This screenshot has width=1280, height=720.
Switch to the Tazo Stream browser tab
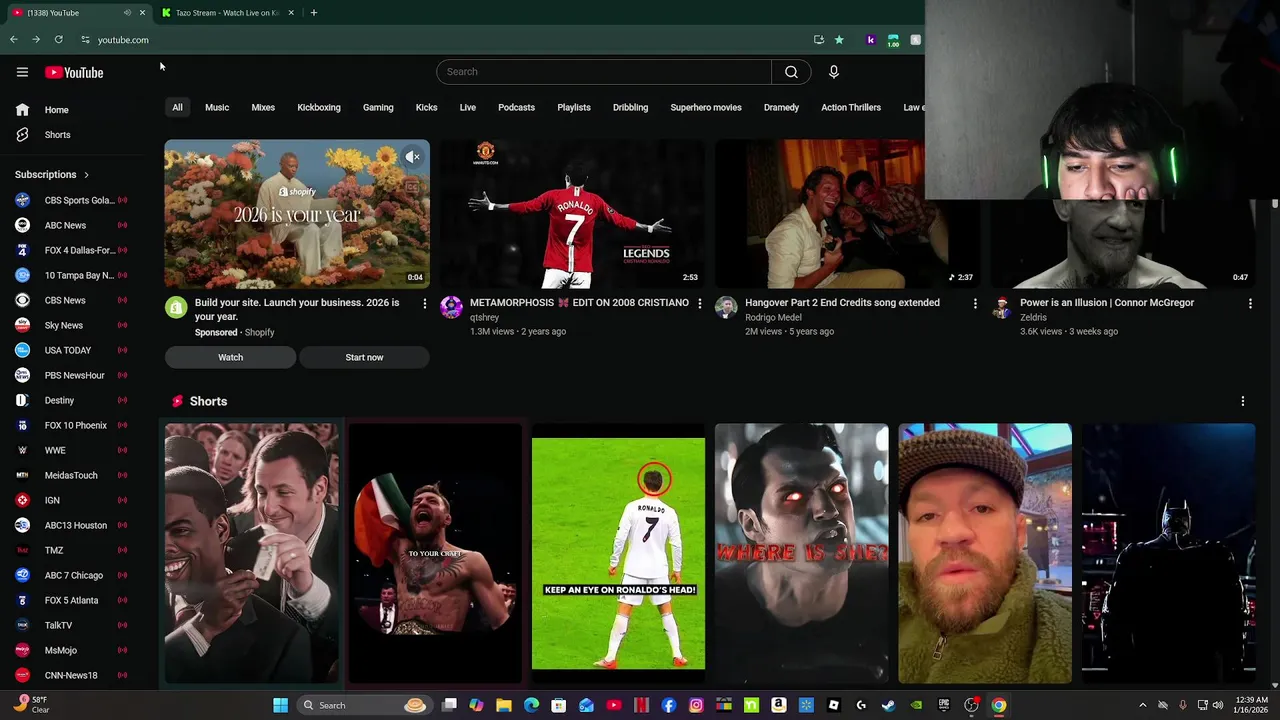coord(226,13)
